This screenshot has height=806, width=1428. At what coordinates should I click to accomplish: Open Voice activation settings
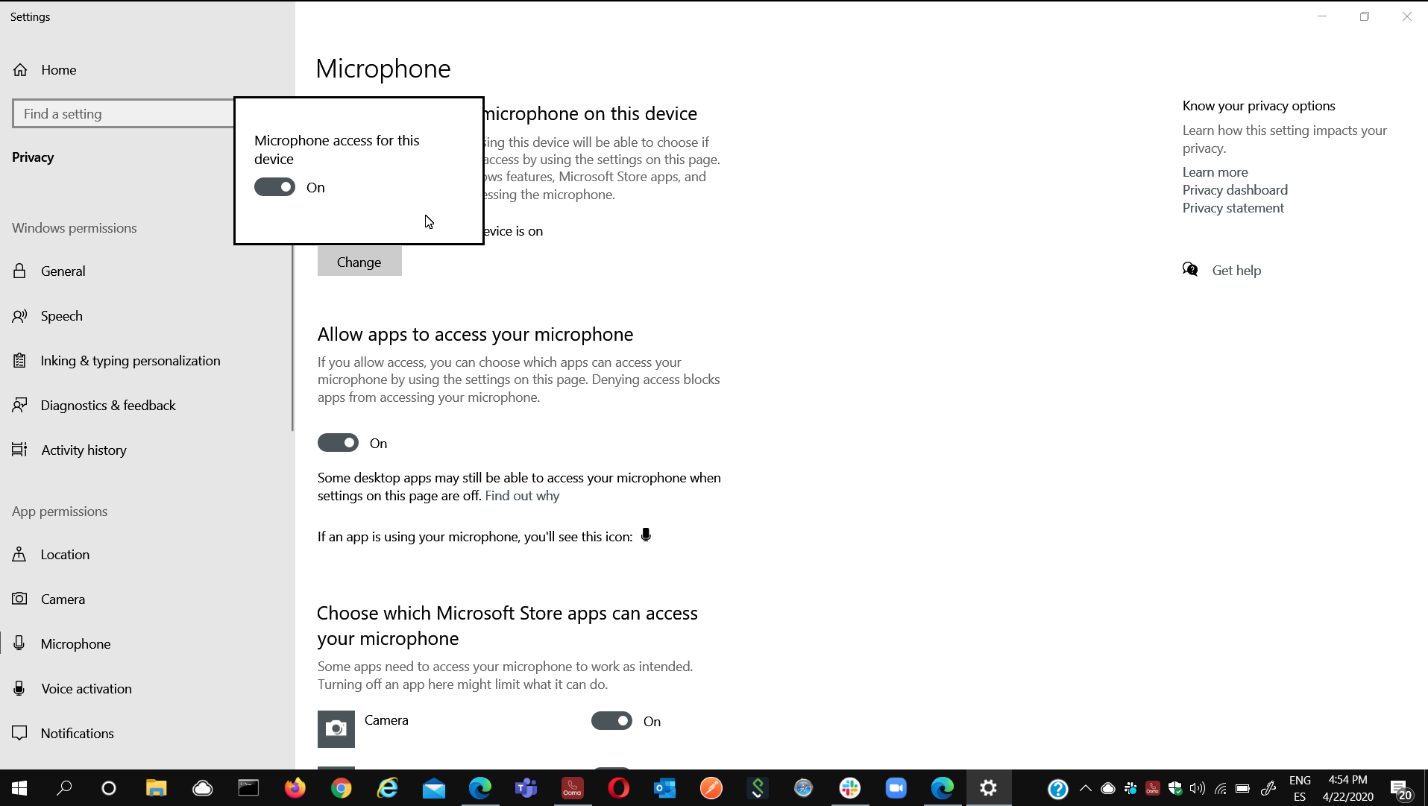(86, 689)
